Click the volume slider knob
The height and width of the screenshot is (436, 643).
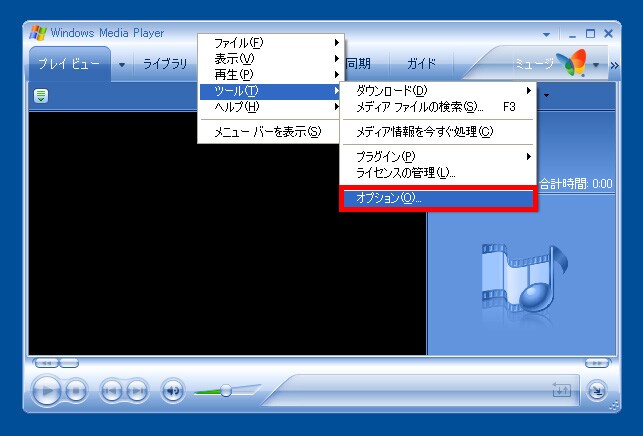point(226,390)
